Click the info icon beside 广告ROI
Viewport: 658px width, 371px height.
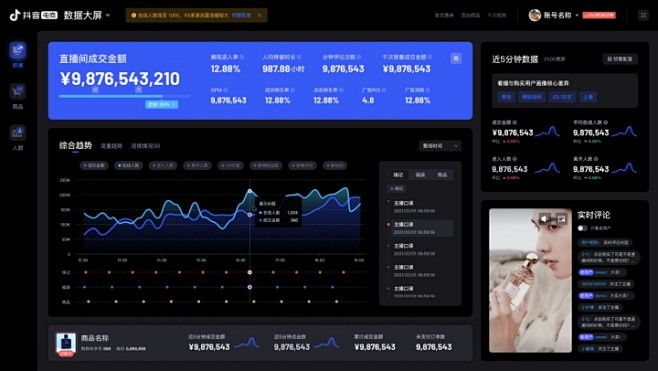384,90
